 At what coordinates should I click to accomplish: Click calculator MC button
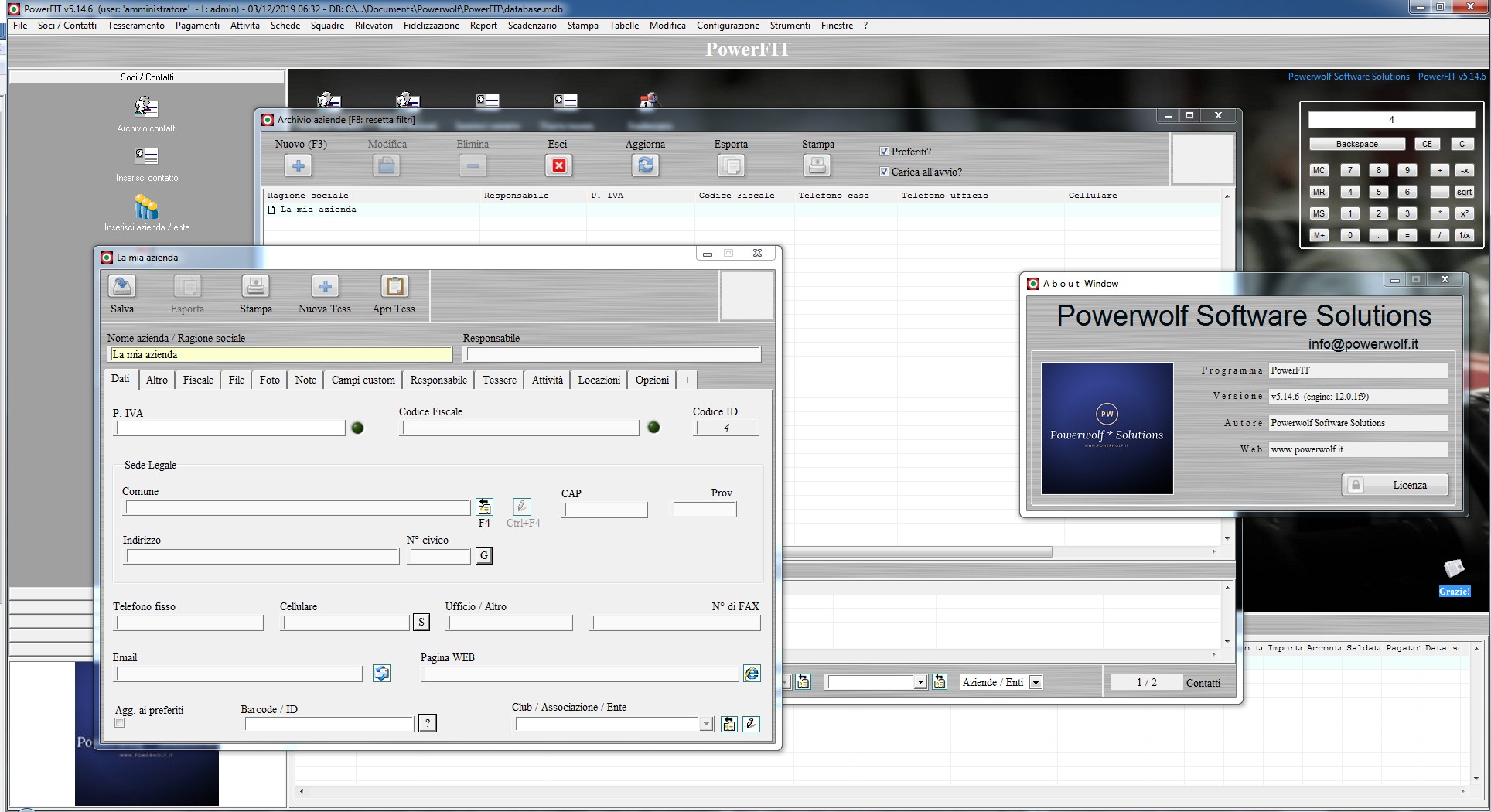tap(1319, 170)
